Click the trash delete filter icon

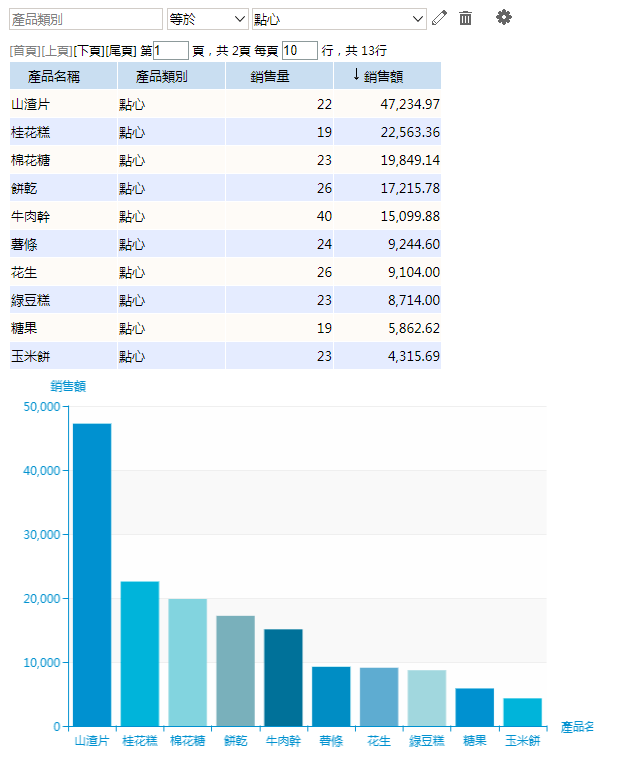465,18
